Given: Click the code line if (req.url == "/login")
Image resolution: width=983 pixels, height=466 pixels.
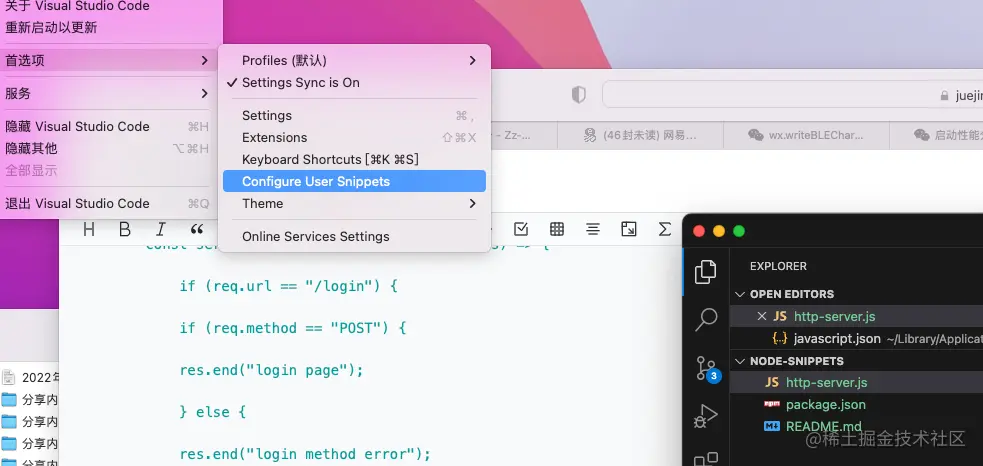Looking at the screenshot, I should (288, 286).
